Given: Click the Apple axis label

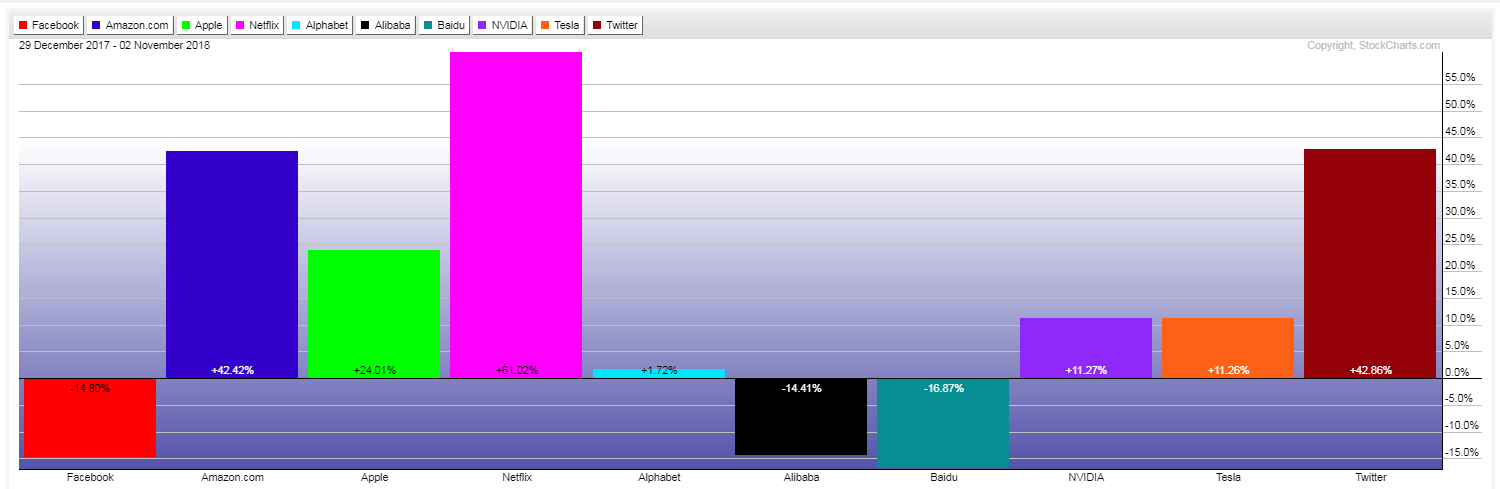Looking at the screenshot, I should point(374,477).
